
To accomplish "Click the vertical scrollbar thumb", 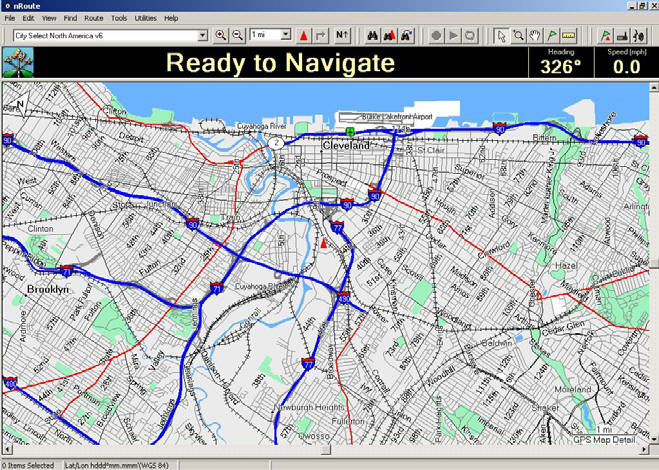I will (x=654, y=264).
